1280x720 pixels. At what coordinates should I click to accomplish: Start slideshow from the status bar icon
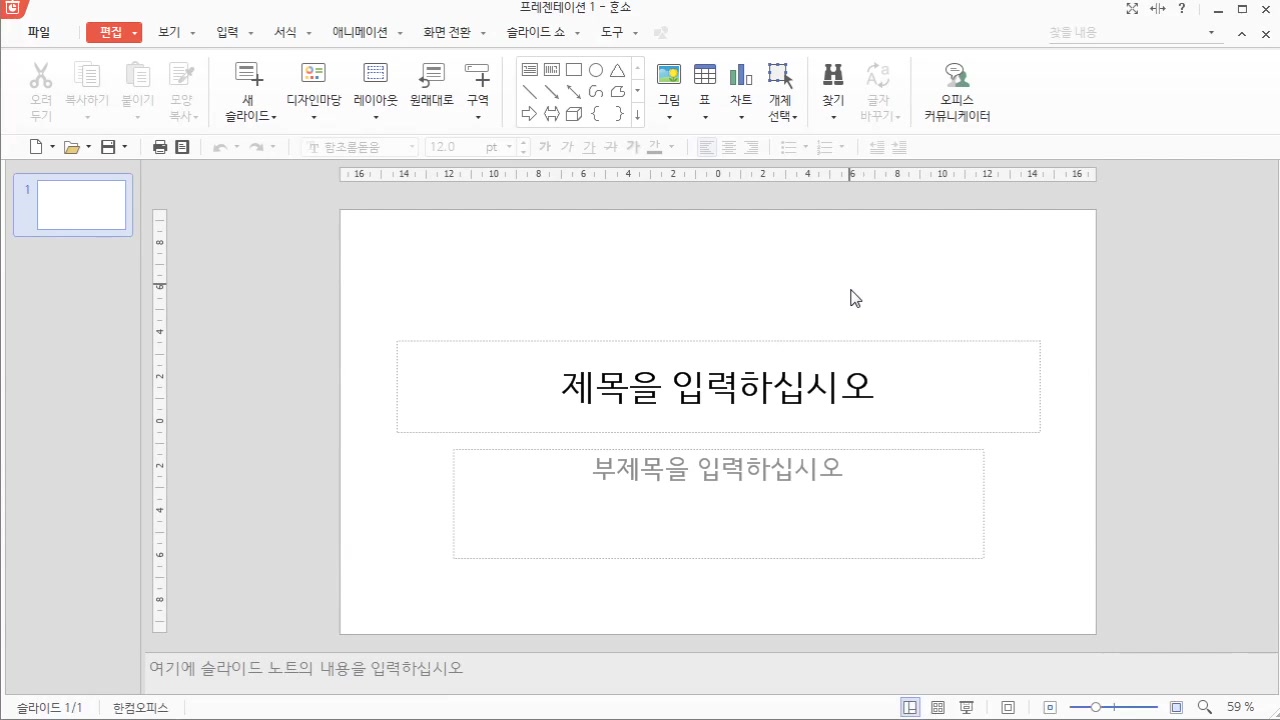[x=966, y=707]
